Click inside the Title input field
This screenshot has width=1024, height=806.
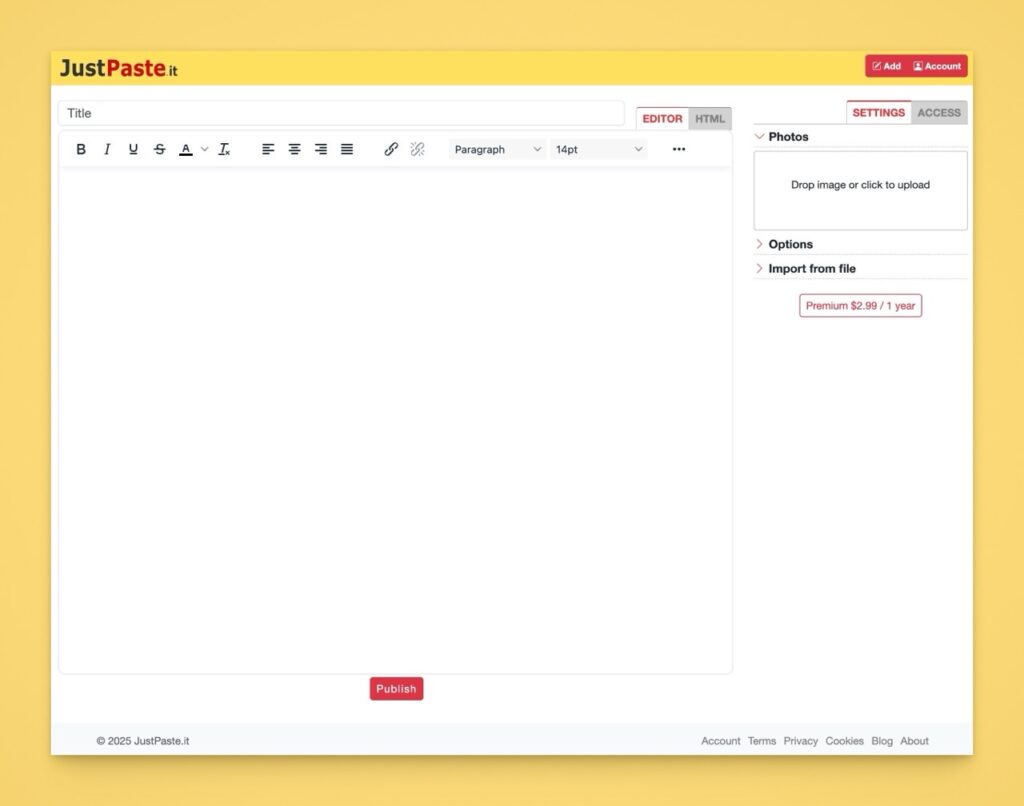click(340, 113)
